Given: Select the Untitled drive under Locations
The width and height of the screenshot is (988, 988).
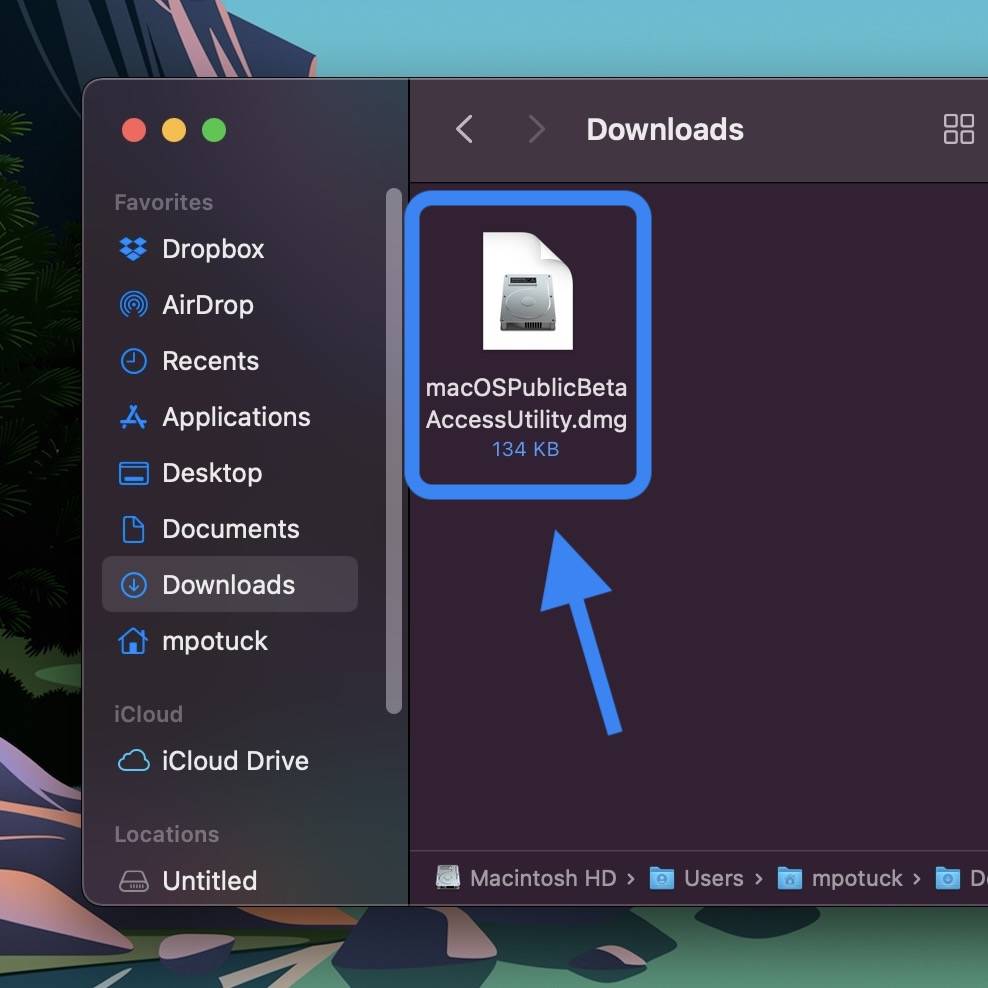Looking at the screenshot, I should pyautogui.click(x=210, y=881).
